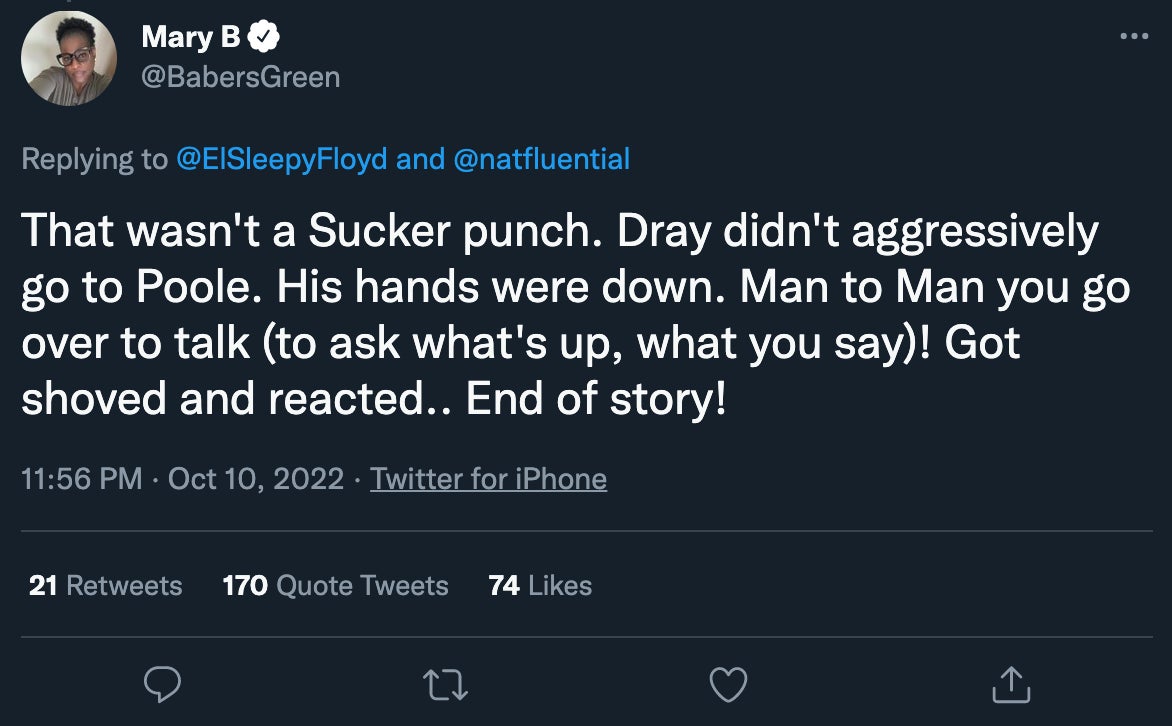Screen dimensions: 1172x726
Task: Click the 11:56 PM Oct 10, 2022 timestamp
Action: point(182,479)
